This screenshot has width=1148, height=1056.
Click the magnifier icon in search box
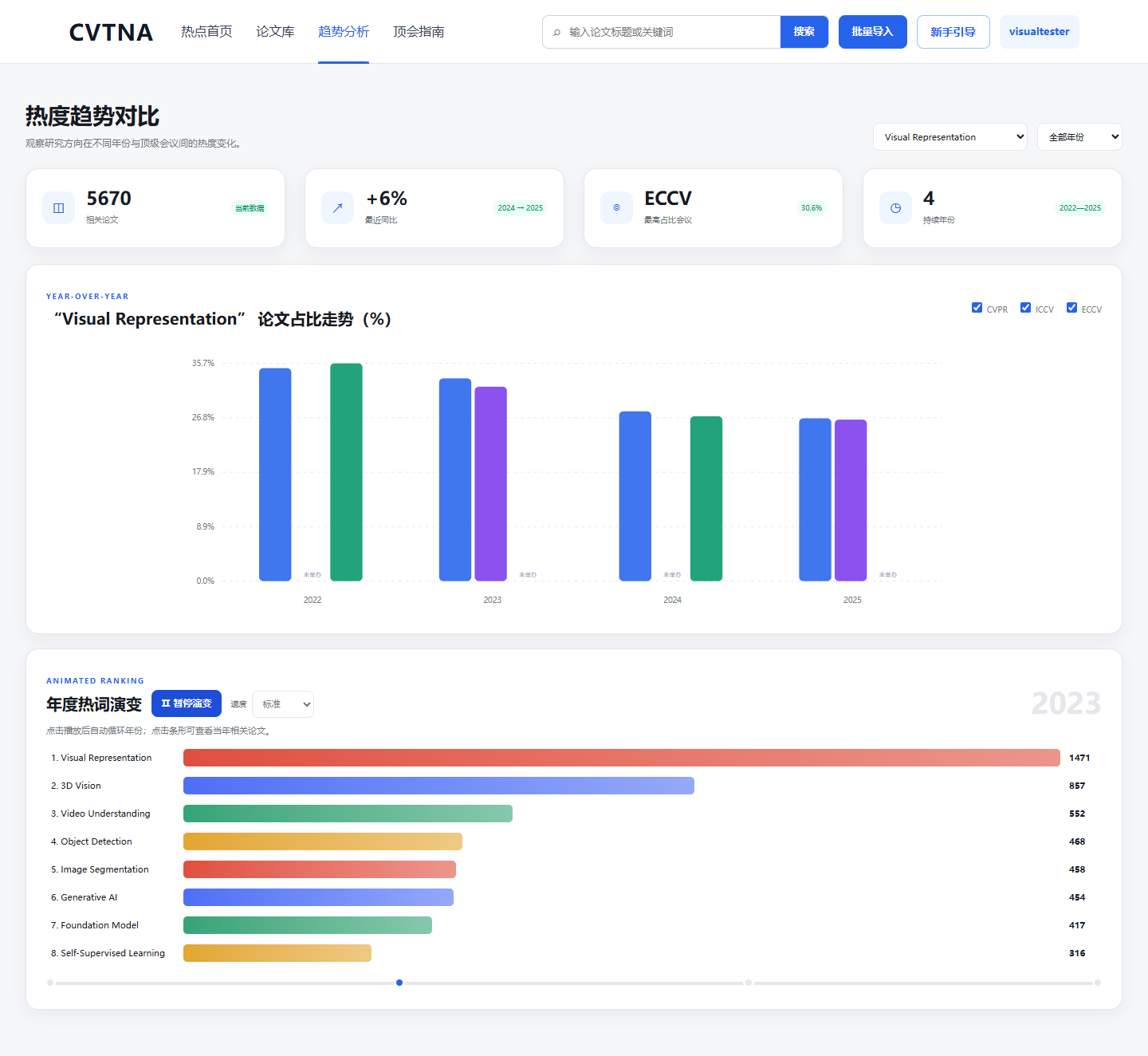[556, 33]
